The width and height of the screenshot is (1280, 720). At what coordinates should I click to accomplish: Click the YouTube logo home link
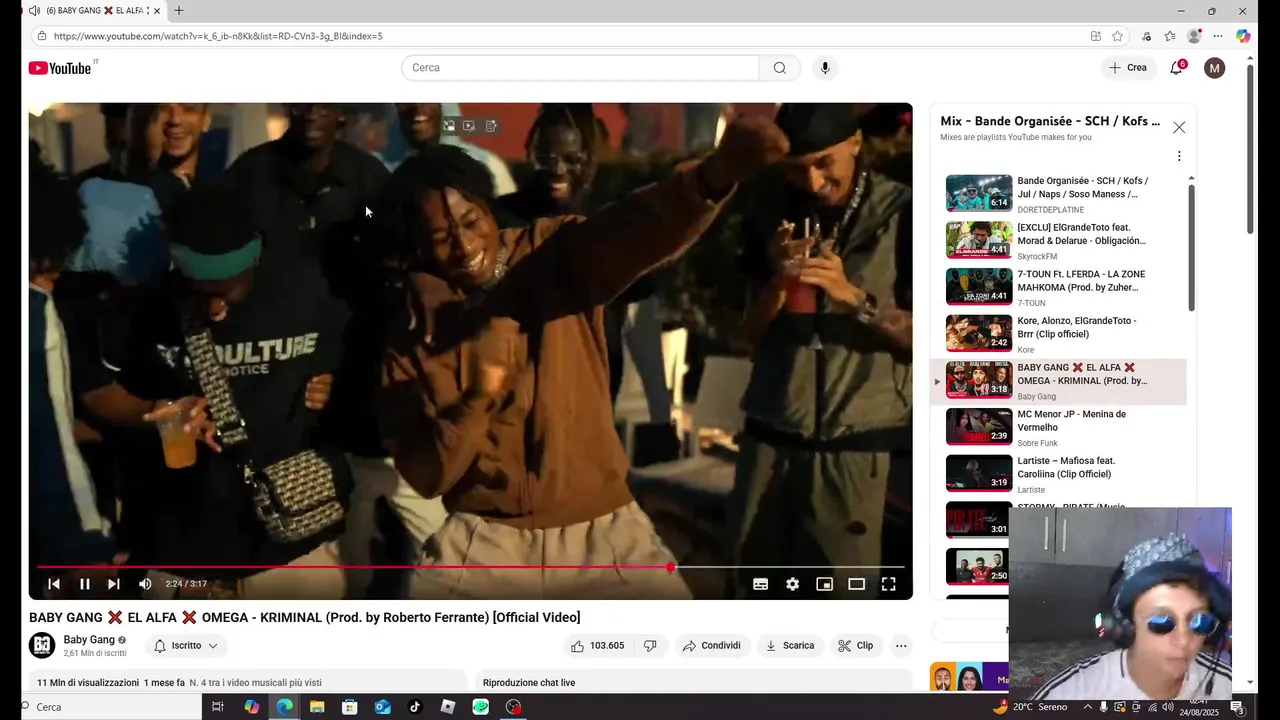[x=60, y=68]
